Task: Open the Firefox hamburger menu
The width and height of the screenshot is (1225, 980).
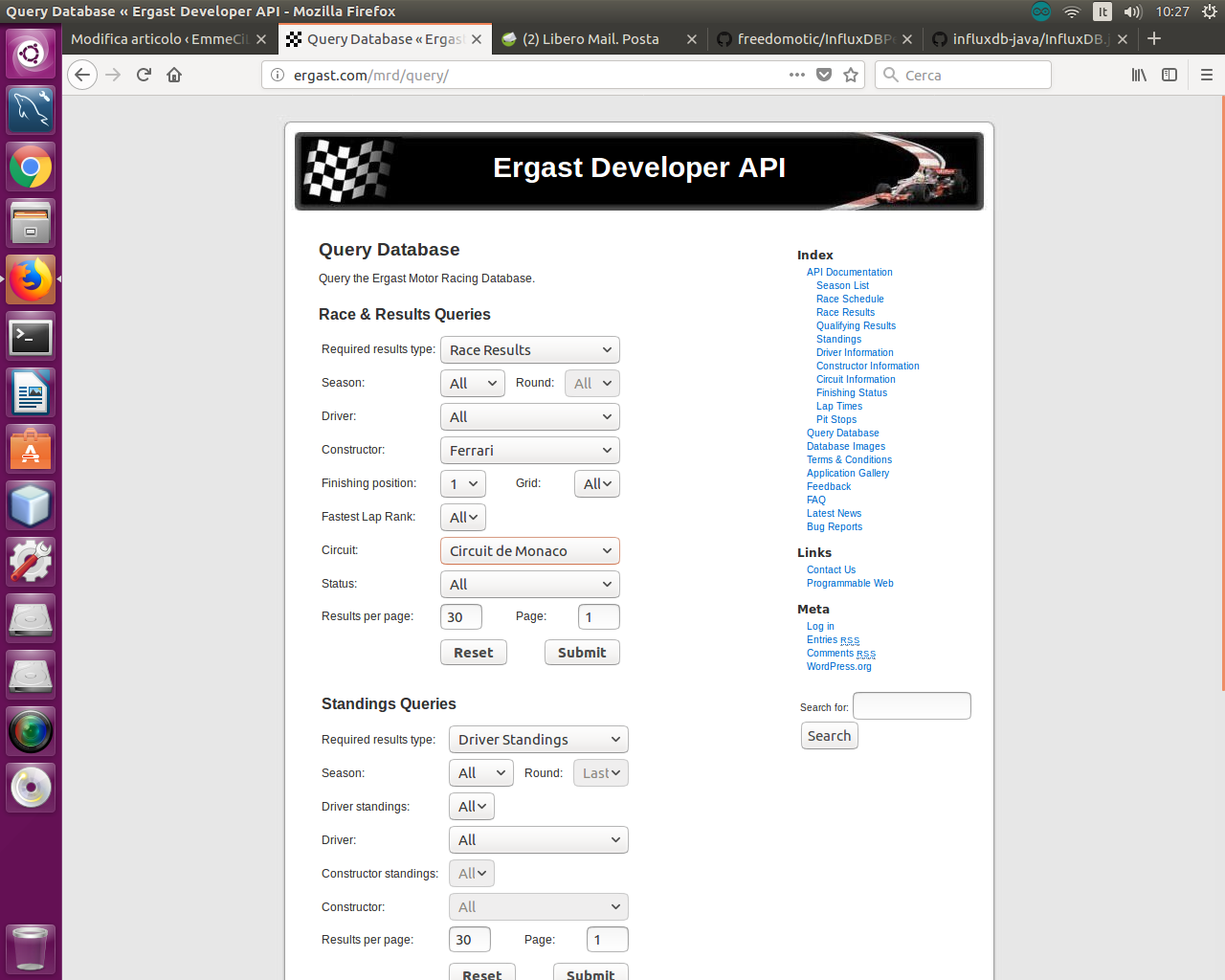Action: (x=1207, y=75)
